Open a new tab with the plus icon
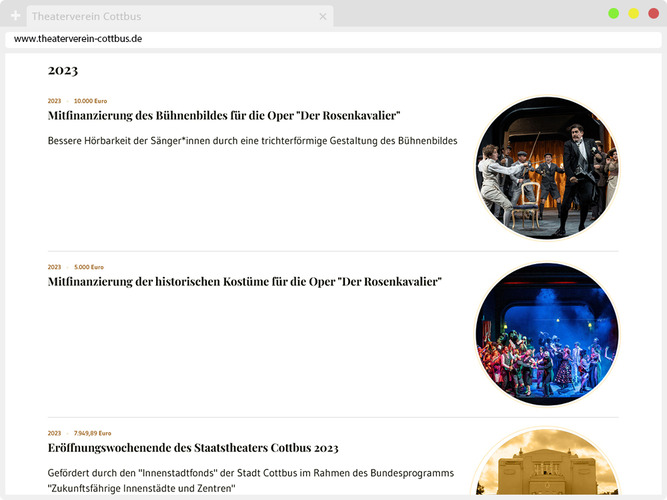The image size is (667, 500). pos(15,16)
